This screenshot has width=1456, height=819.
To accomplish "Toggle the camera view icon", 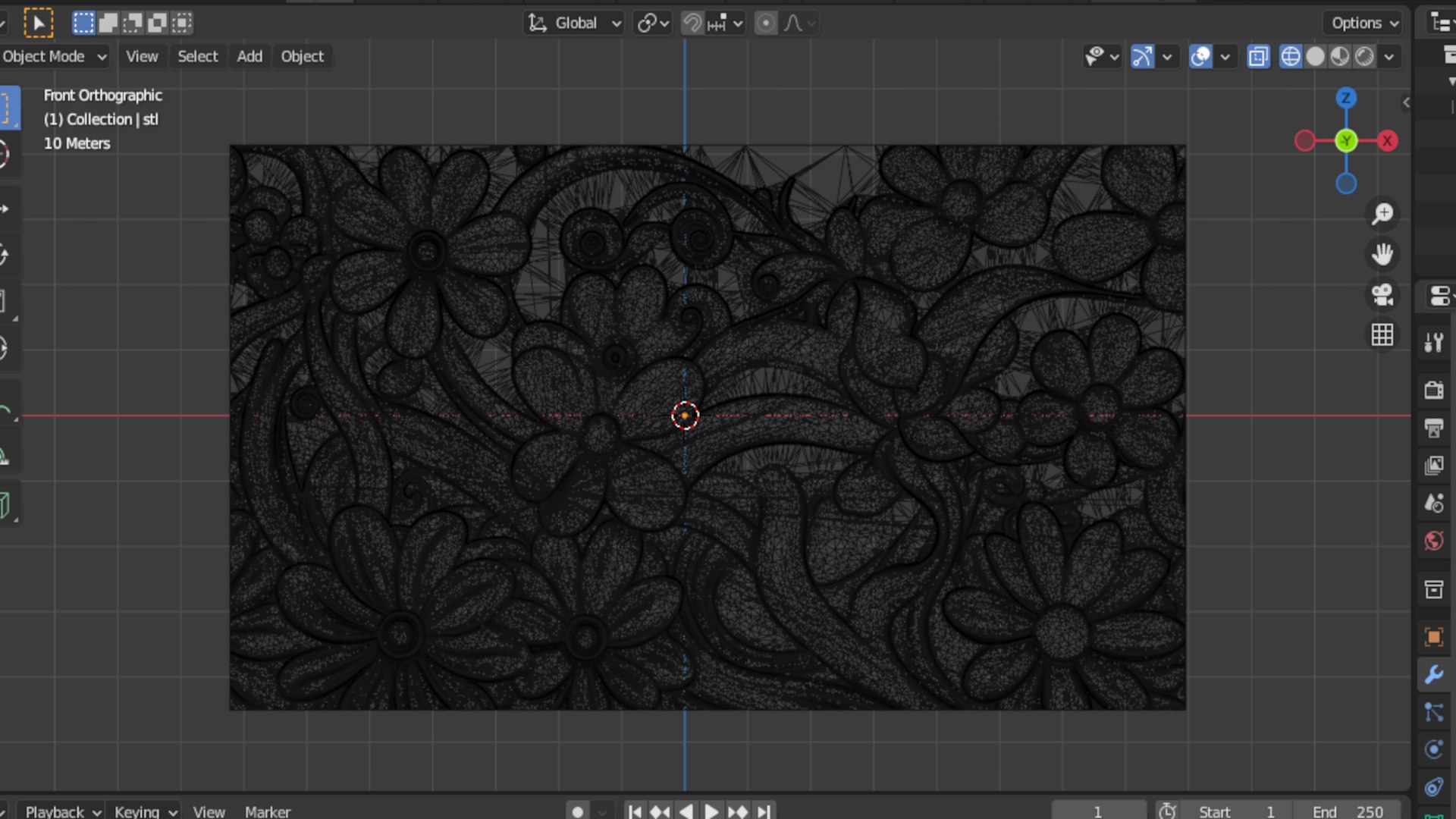I will tap(1382, 294).
